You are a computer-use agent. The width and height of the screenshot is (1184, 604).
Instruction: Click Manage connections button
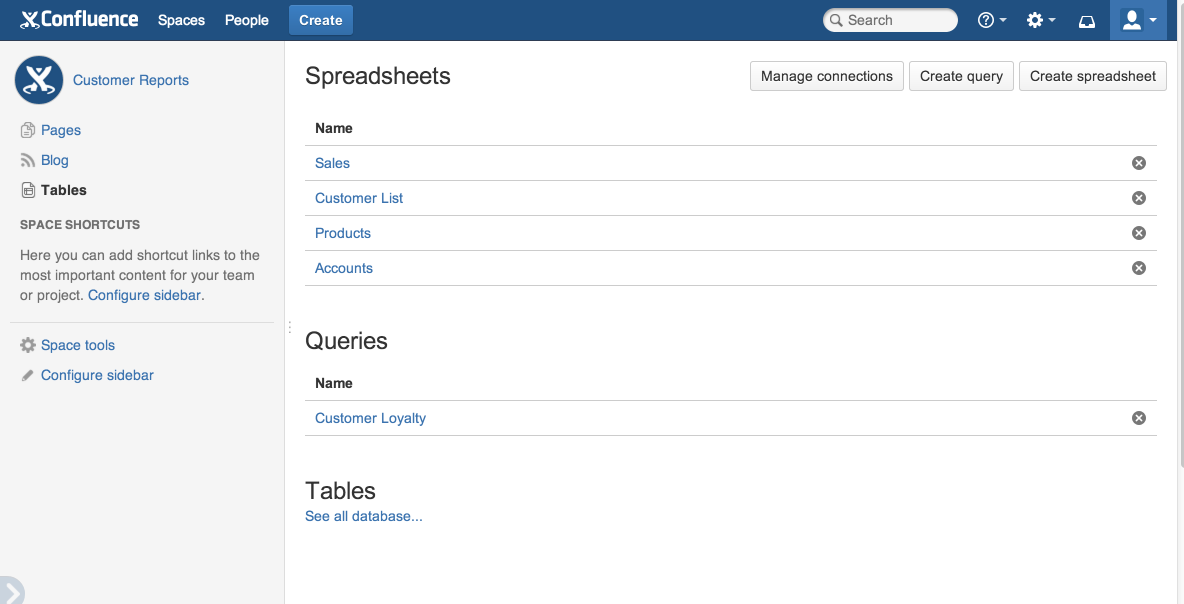827,76
